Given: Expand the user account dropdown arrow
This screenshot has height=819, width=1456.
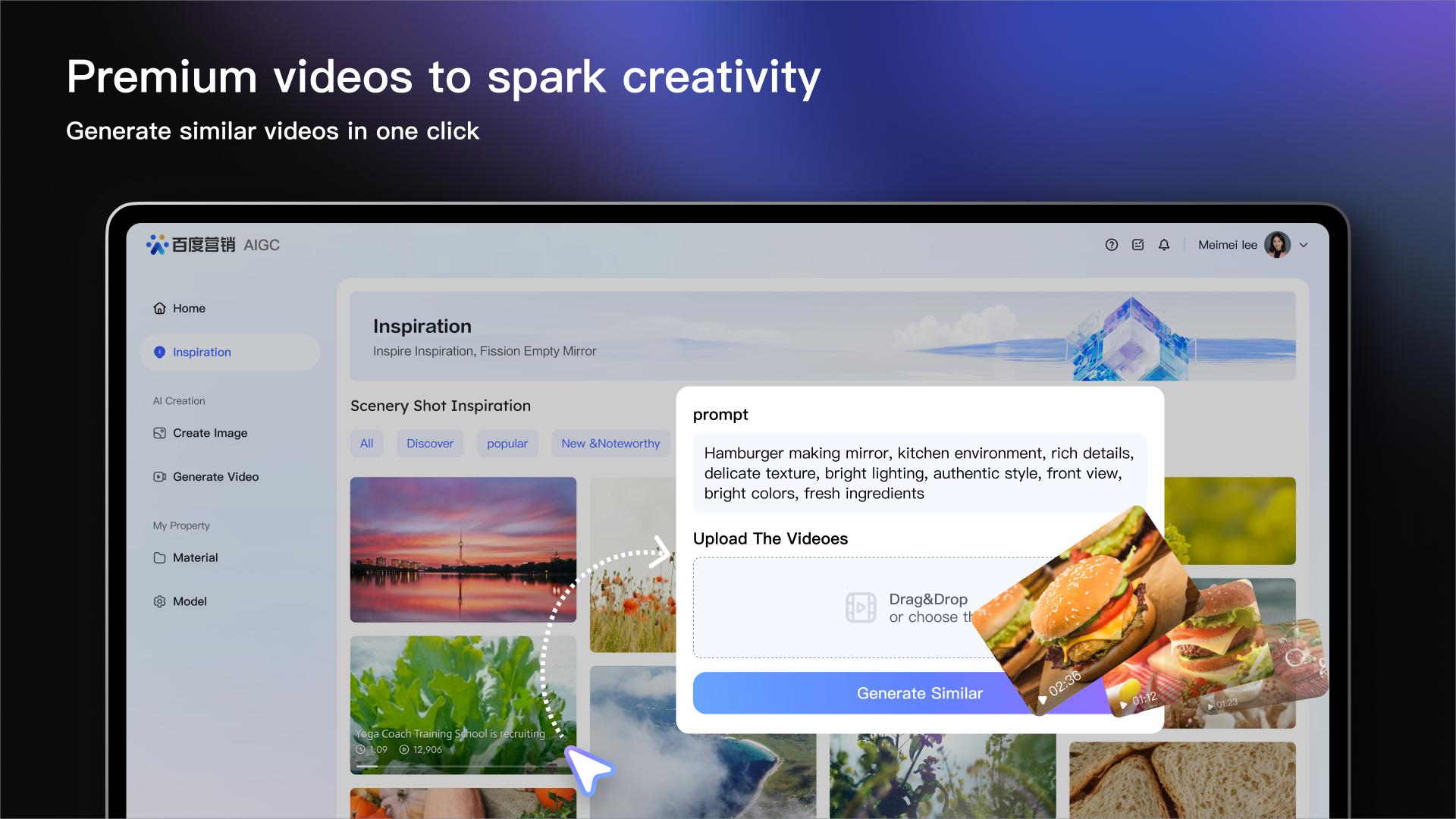Looking at the screenshot, I should point(1304,245).
